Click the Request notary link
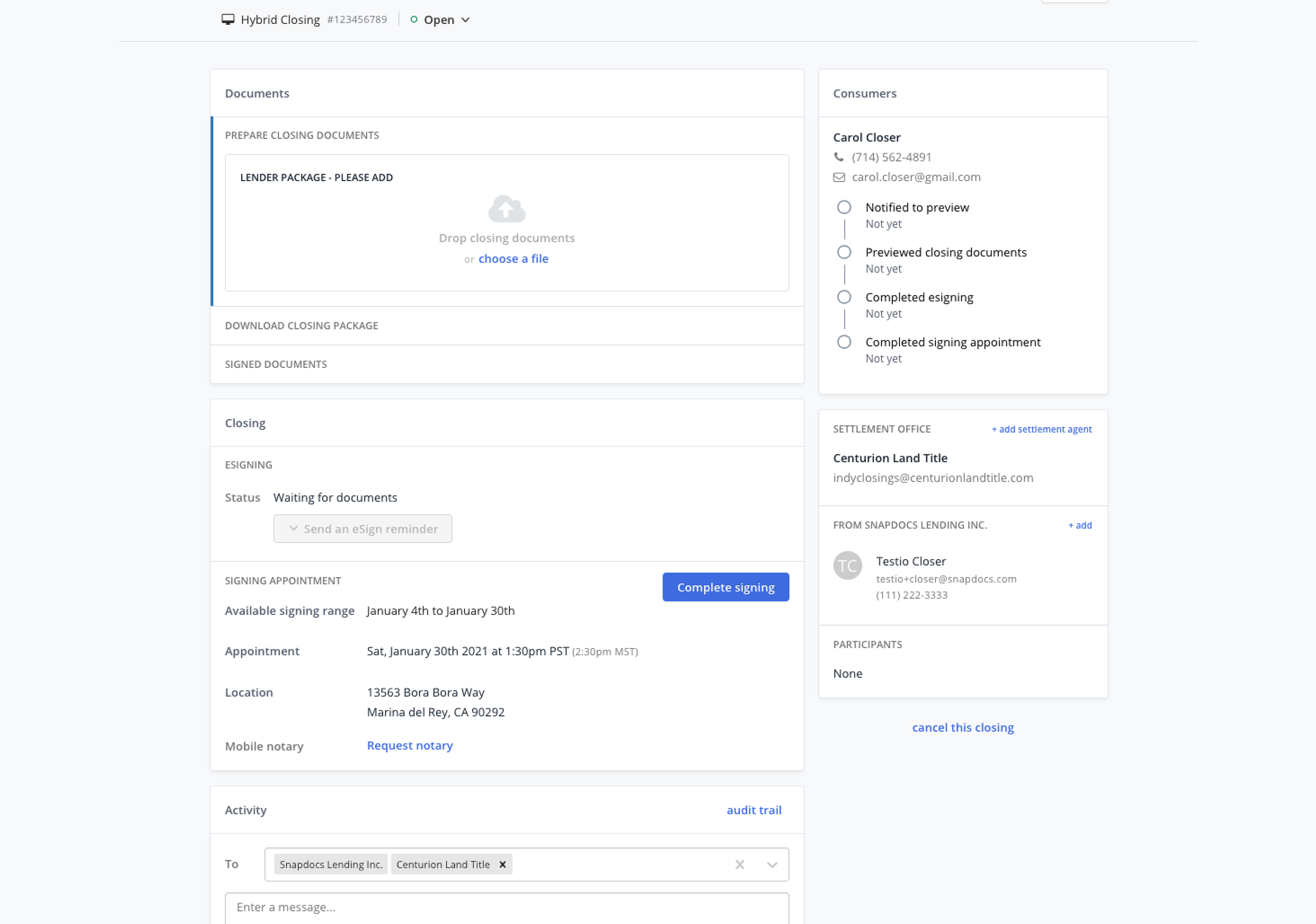 pyautogui.click(x=409, y=745)
